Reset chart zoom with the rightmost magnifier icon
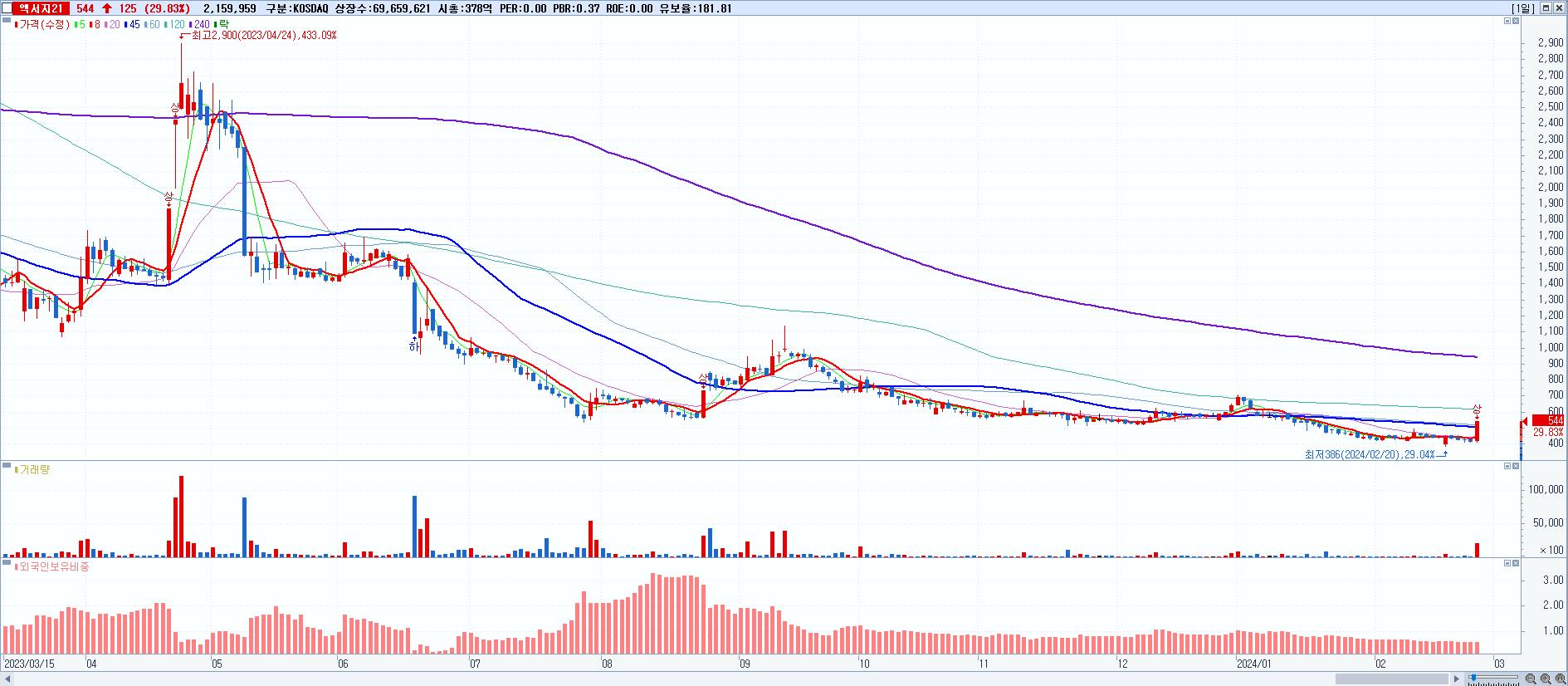 tap(1561, 679)
